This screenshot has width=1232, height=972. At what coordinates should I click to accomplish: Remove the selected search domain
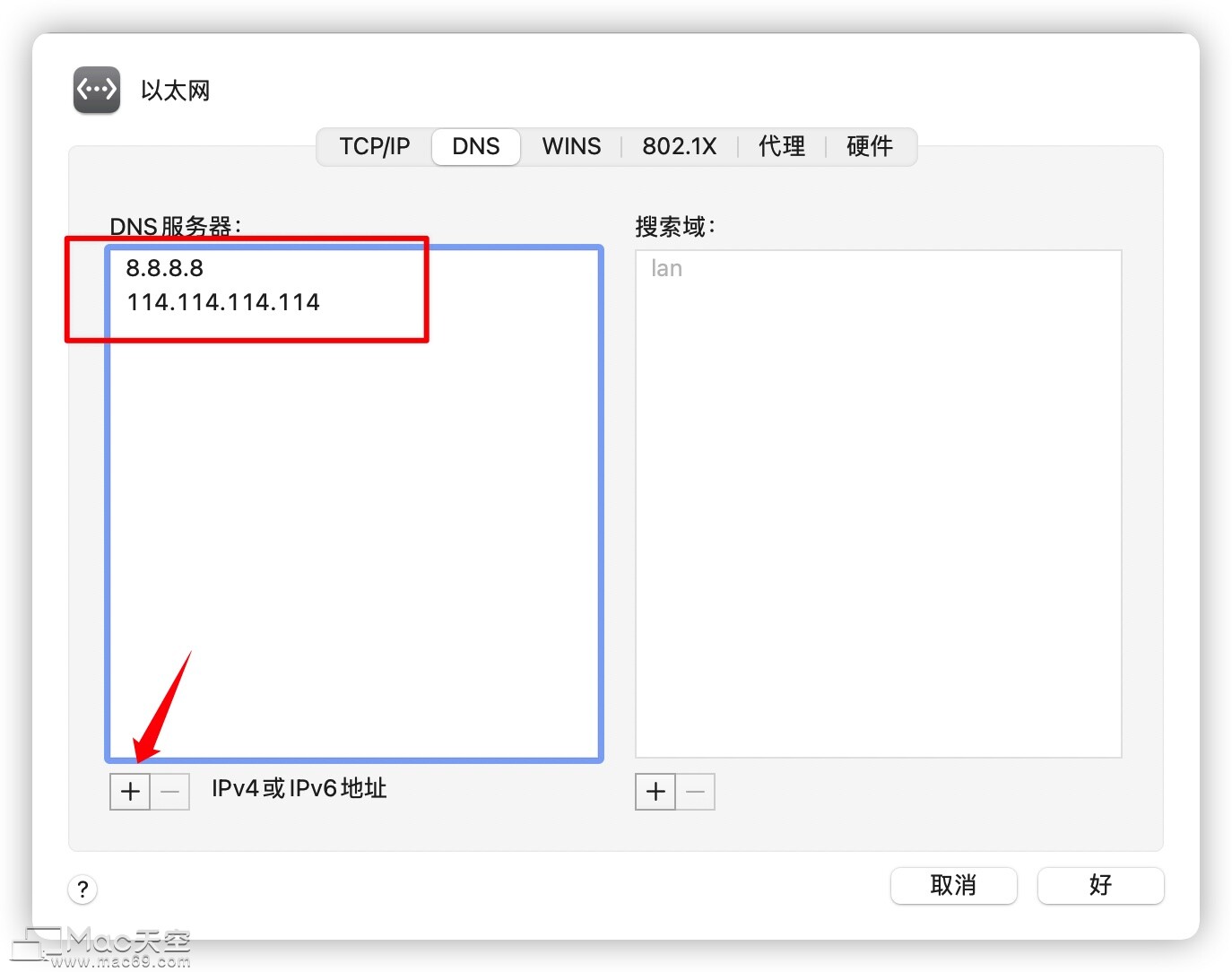coord(696,792)
